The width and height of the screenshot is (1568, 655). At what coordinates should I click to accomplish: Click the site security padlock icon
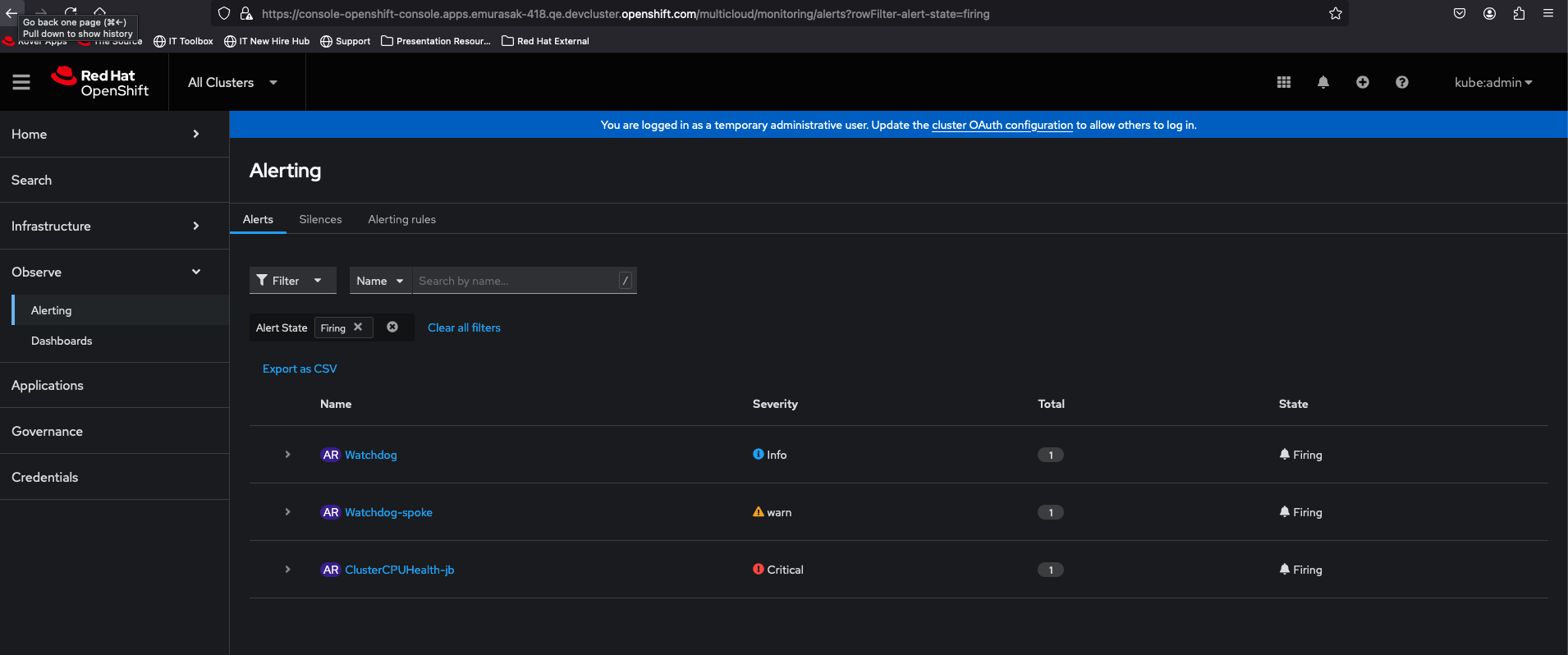tap(245, 13)
